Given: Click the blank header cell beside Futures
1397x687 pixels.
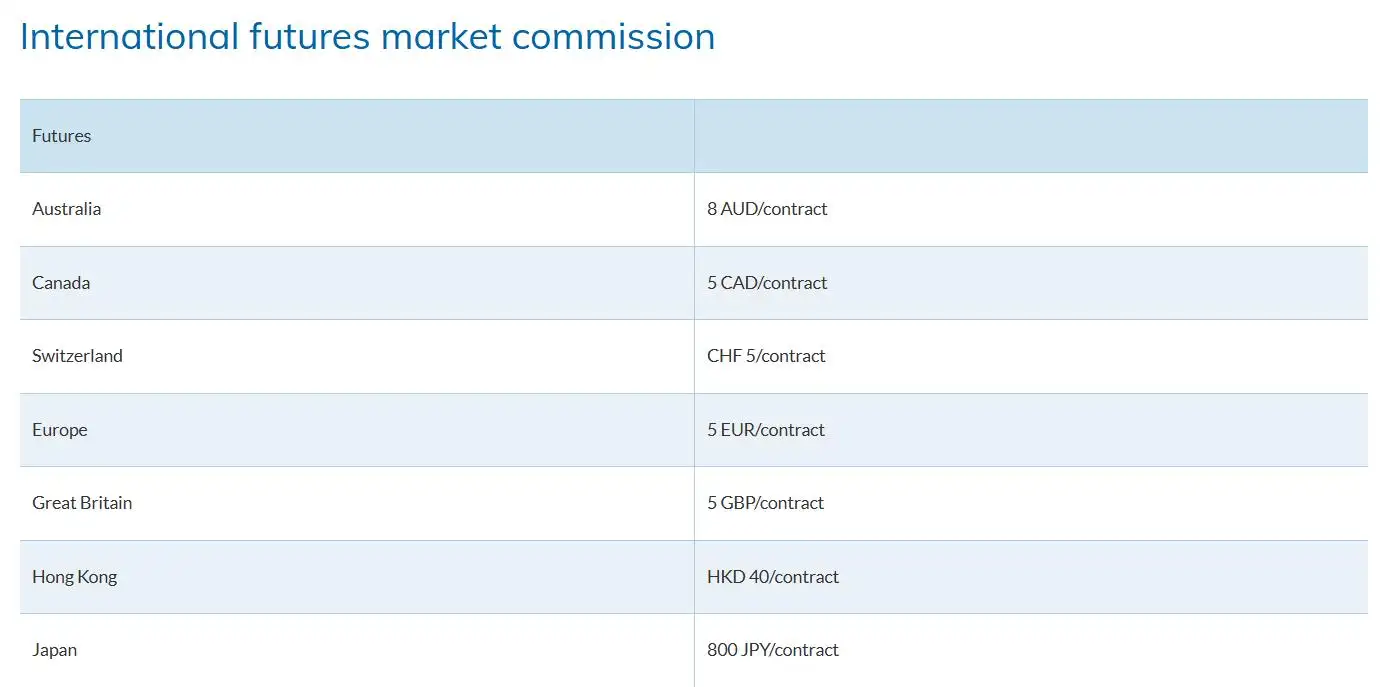Looking at the screenshot, I should tap(1030, 136).
